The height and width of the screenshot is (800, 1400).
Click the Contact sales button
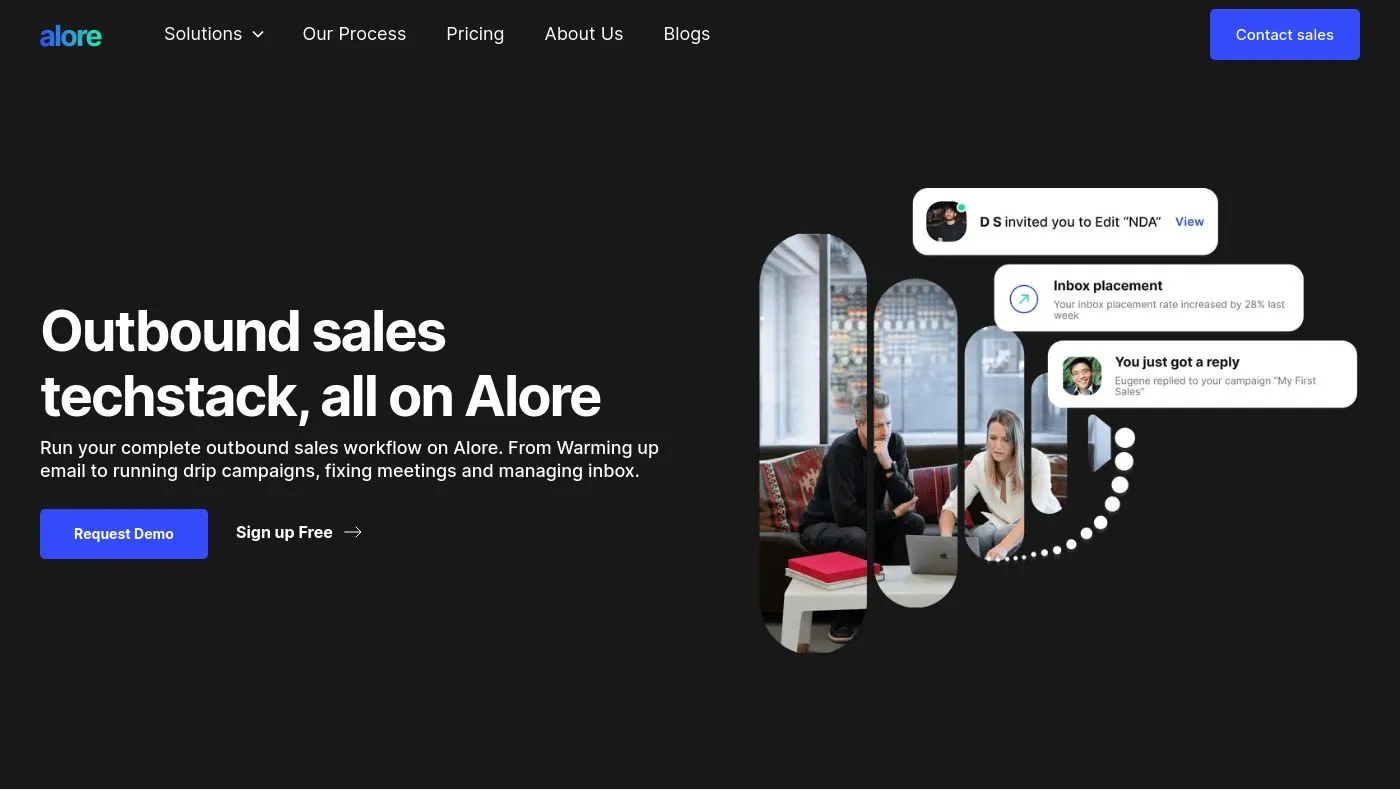(x=1285, y=34)
